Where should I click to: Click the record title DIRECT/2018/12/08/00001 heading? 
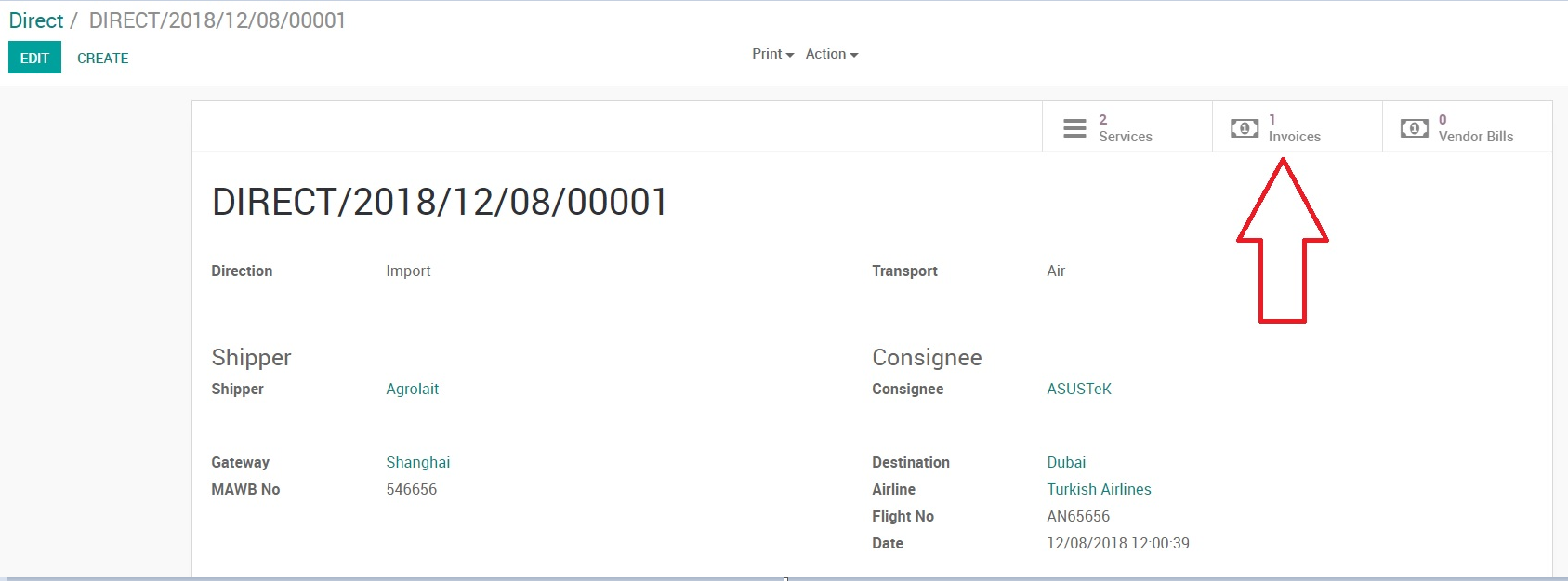[x=440, y=202]
